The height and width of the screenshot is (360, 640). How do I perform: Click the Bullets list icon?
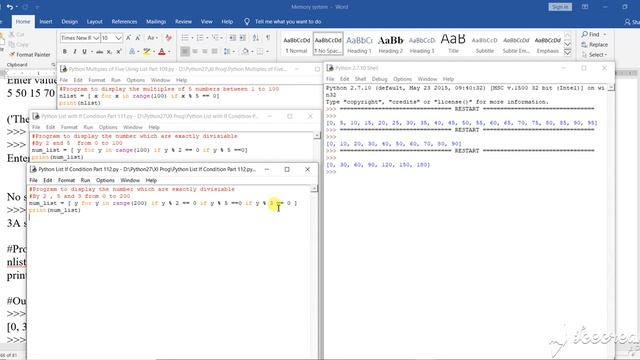pos(185,38)
